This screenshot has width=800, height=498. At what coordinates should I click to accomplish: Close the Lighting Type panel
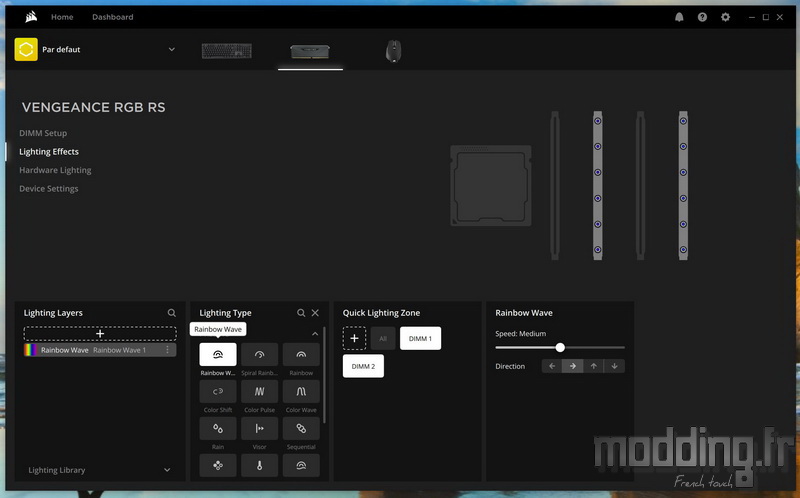point(315,313)
